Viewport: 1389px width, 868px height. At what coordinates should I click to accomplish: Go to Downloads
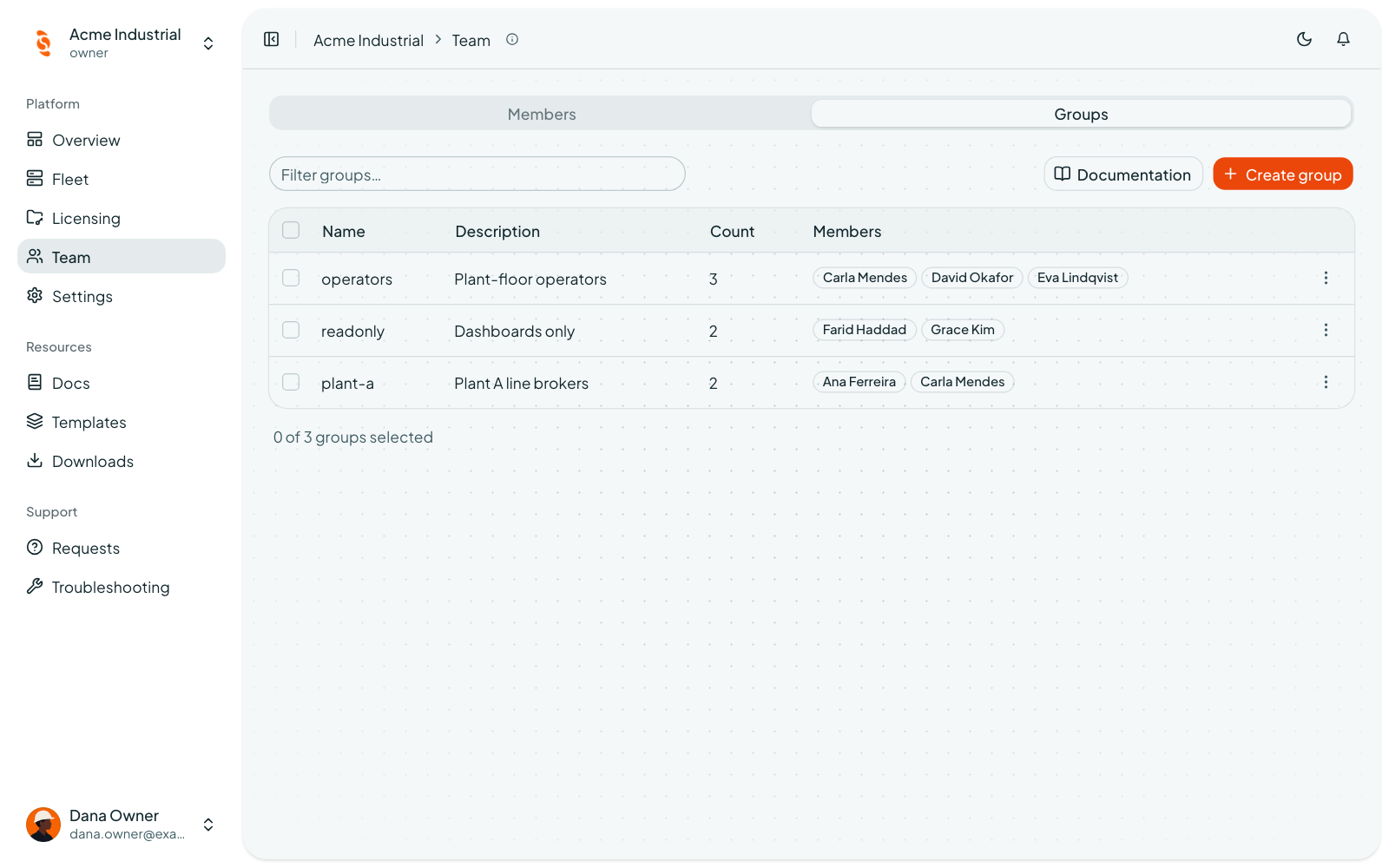122,461
